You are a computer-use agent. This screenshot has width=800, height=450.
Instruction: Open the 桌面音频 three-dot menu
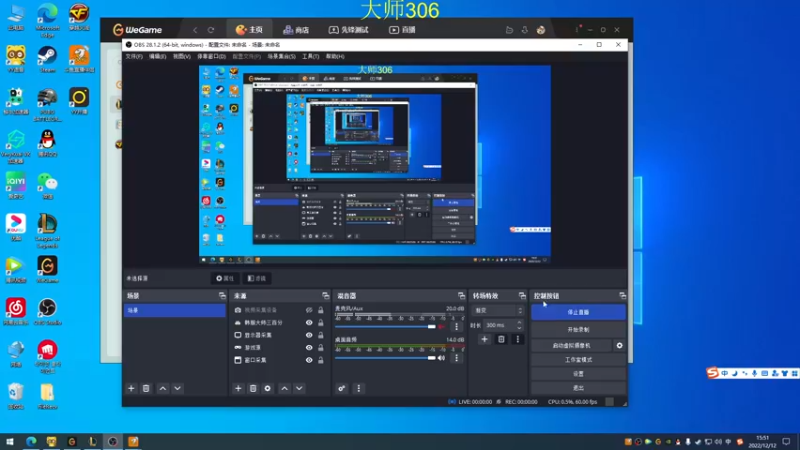[457, 358]
